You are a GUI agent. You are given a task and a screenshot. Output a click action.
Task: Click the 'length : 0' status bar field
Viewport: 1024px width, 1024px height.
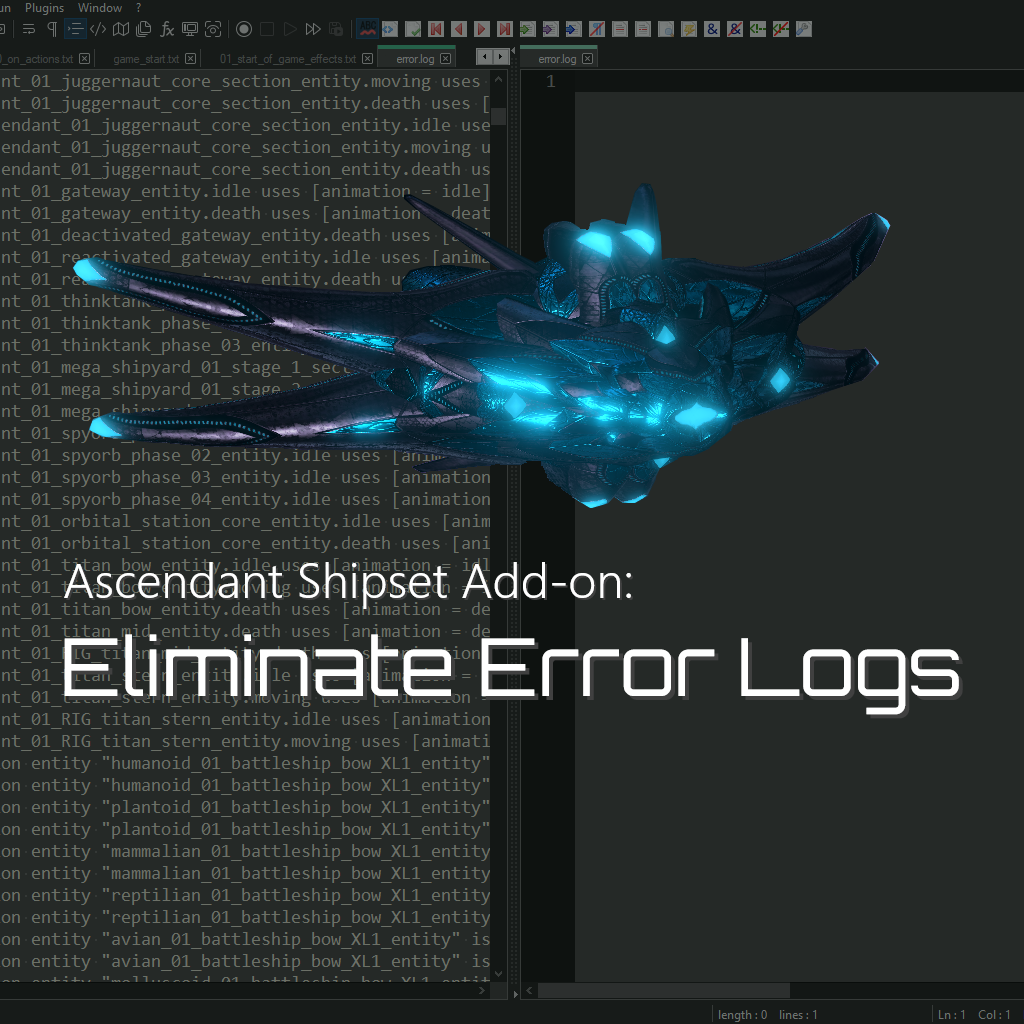[742, 1015]
